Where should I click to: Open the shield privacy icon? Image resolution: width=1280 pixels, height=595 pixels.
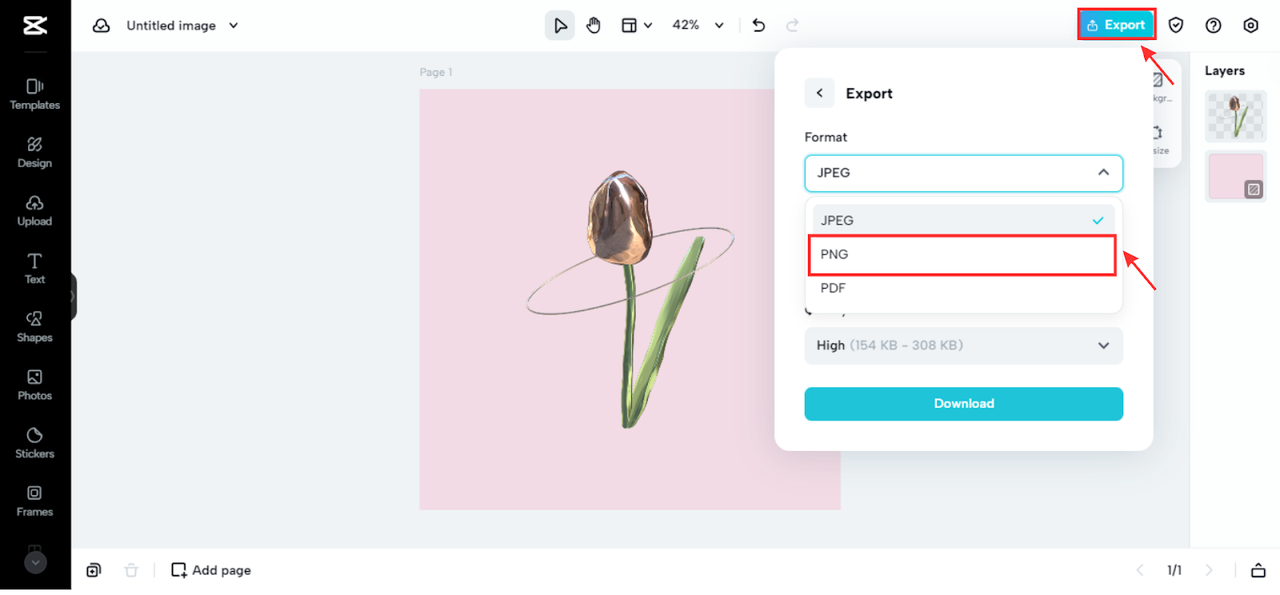1176,26
